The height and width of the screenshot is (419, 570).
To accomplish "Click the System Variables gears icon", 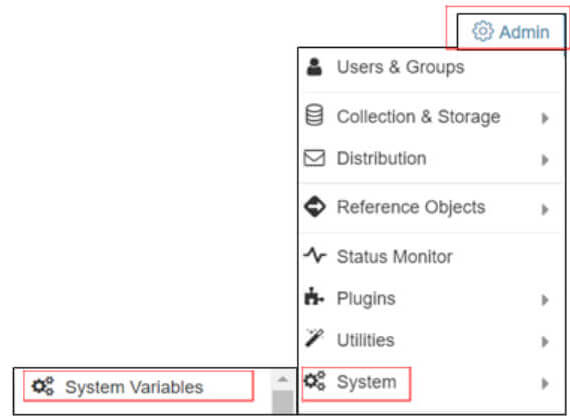I will [x=43, y=386].
